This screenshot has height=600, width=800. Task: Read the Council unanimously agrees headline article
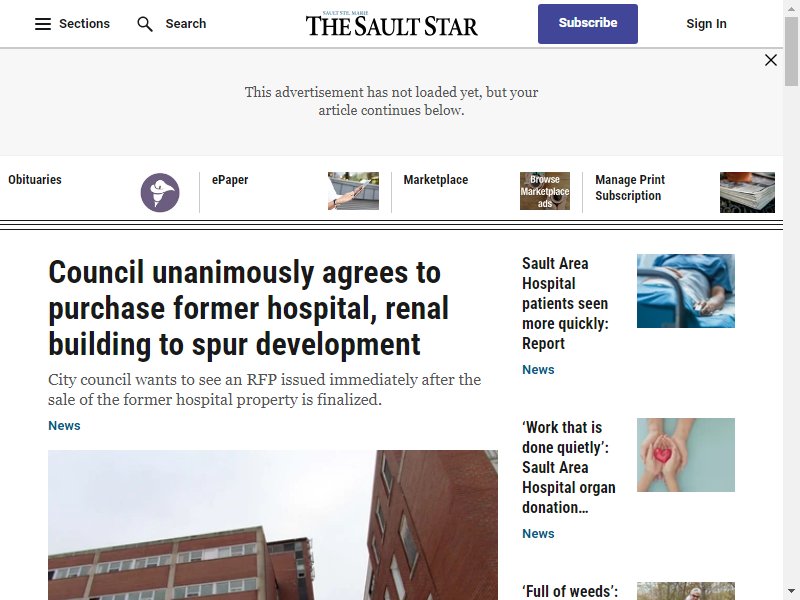[x=248, y=308]
